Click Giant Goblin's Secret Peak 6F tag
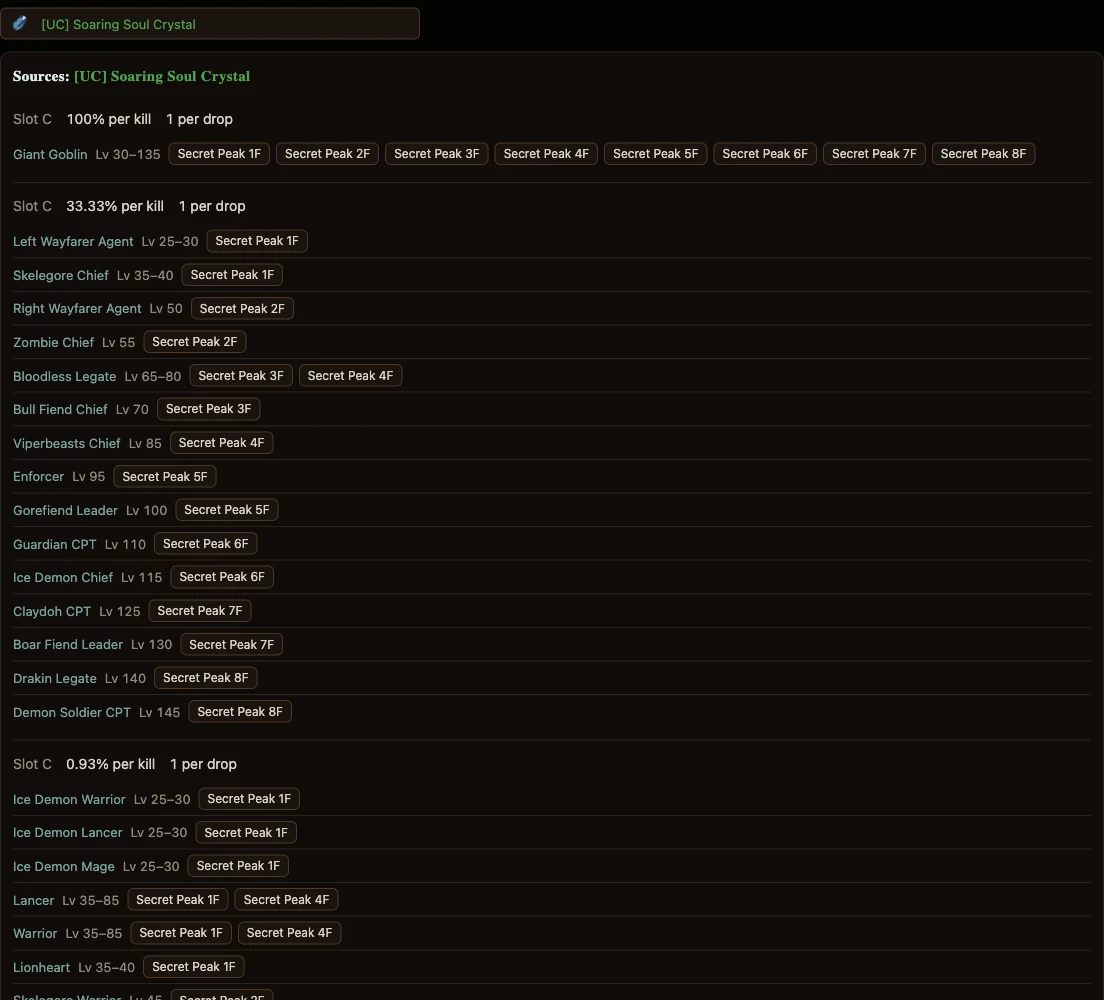 pyautogui.click(x=765, y=154)
